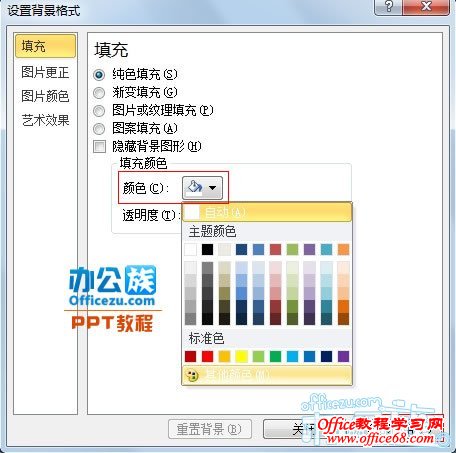This screenshot has height=453, width=456.
Task: Open 图片更正 section
Action: pos(45,72)
